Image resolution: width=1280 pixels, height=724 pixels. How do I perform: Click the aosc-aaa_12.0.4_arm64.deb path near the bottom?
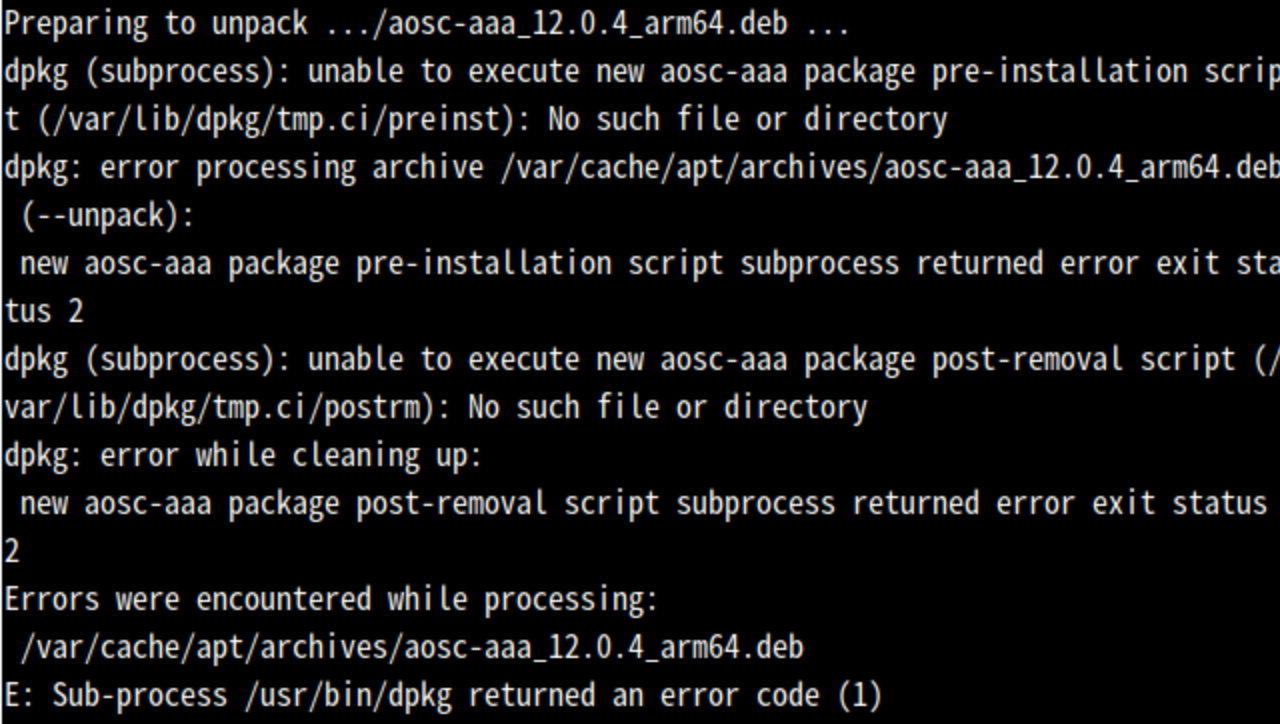[412, 648]
